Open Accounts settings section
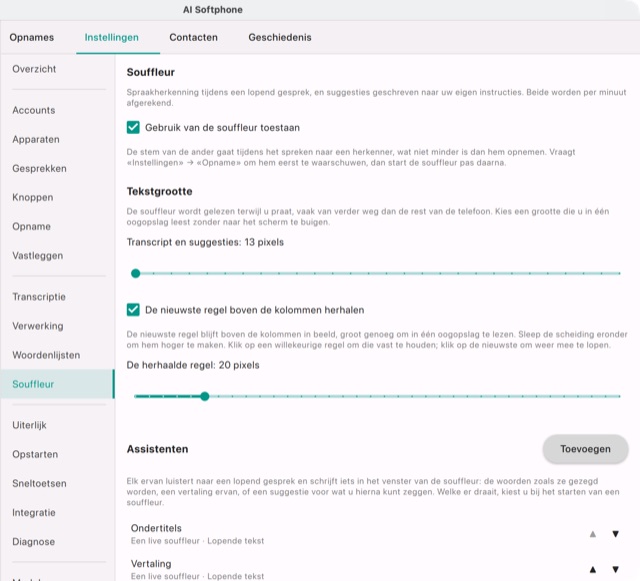 57,110
